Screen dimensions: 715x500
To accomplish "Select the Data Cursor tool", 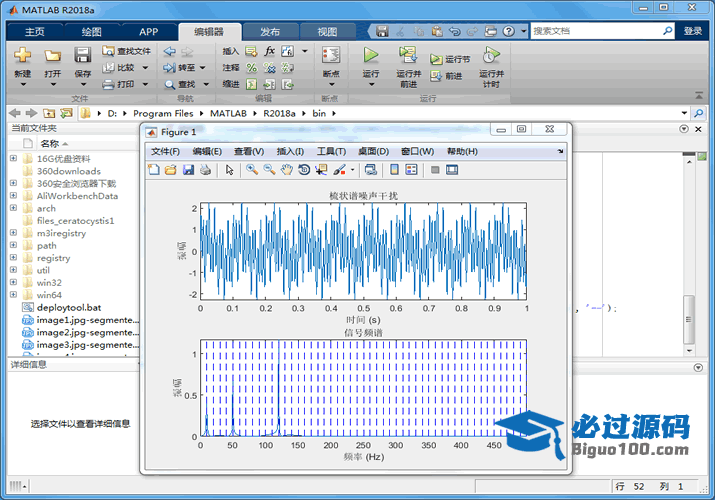I will tap(321, 170).
